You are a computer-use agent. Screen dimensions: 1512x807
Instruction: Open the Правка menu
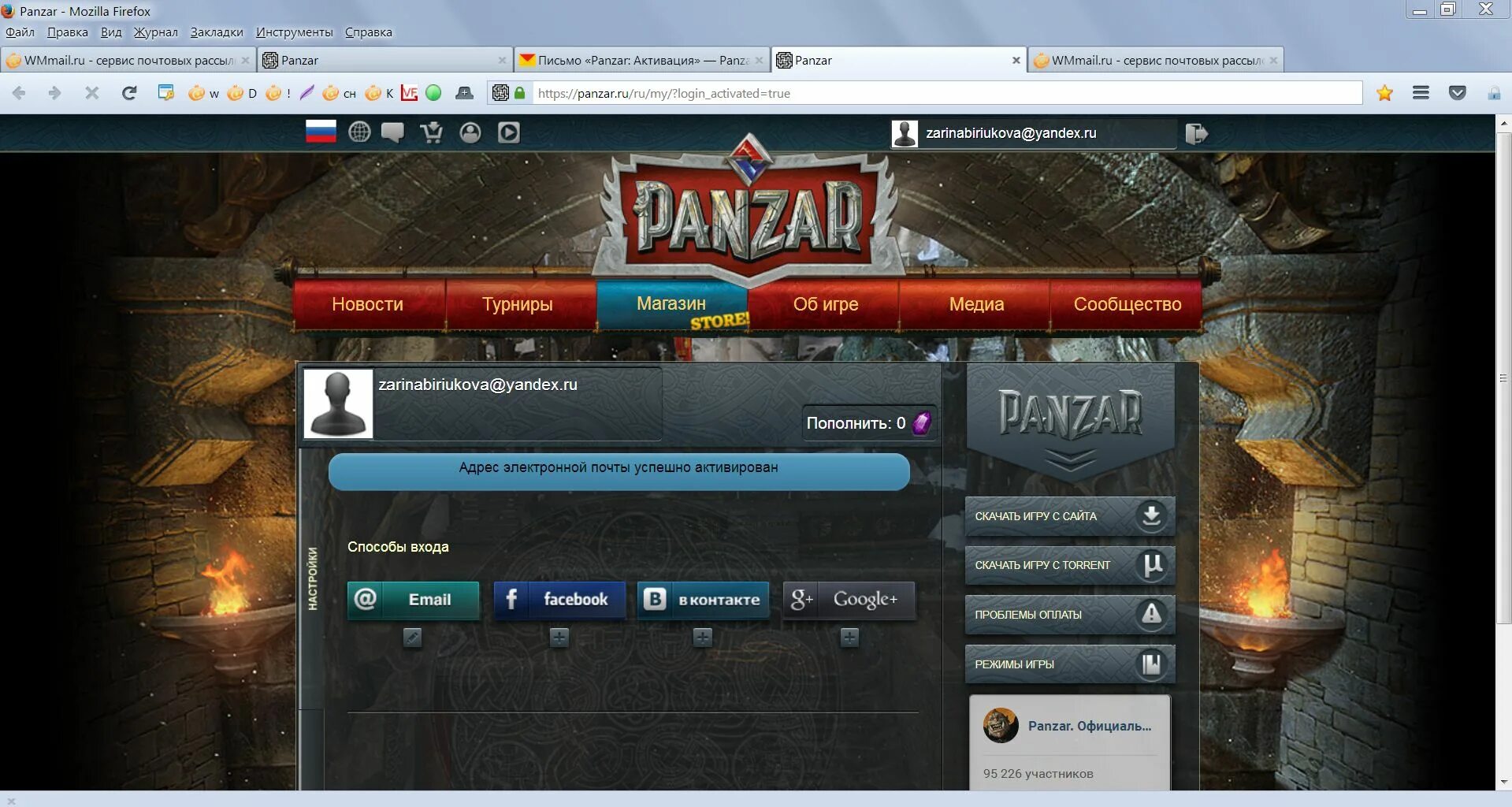(x=67, y=32)
